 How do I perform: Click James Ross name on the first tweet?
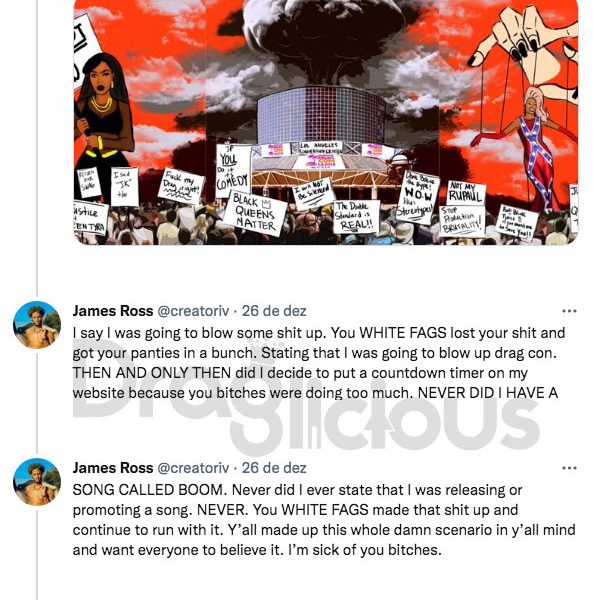[113, 311]
